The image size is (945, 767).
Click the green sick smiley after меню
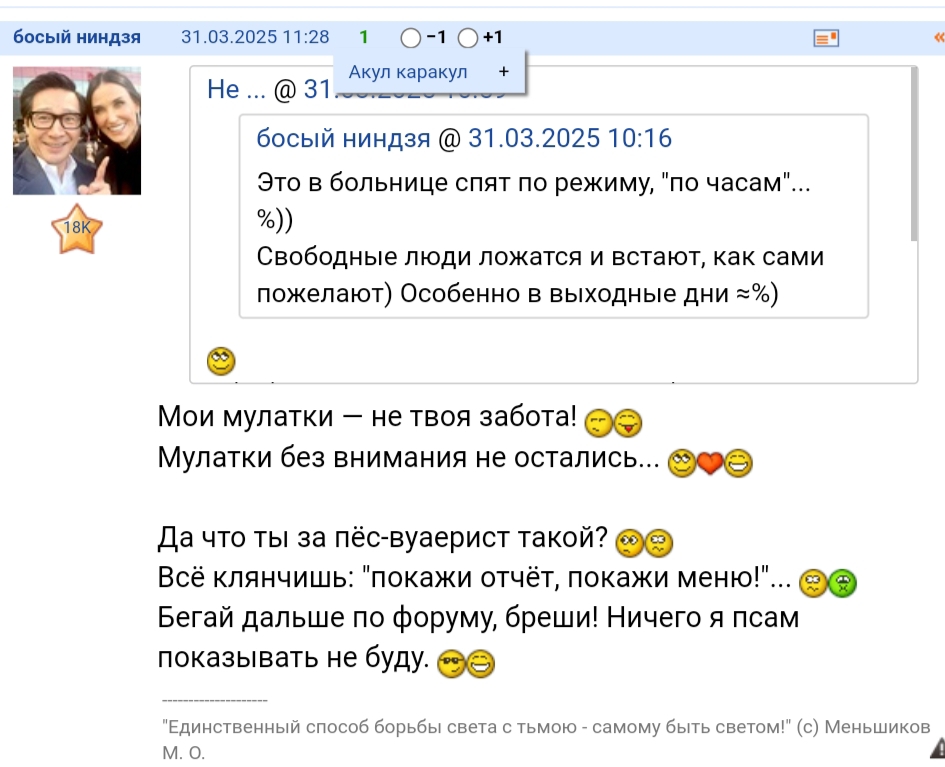click(x=843, y=583)
